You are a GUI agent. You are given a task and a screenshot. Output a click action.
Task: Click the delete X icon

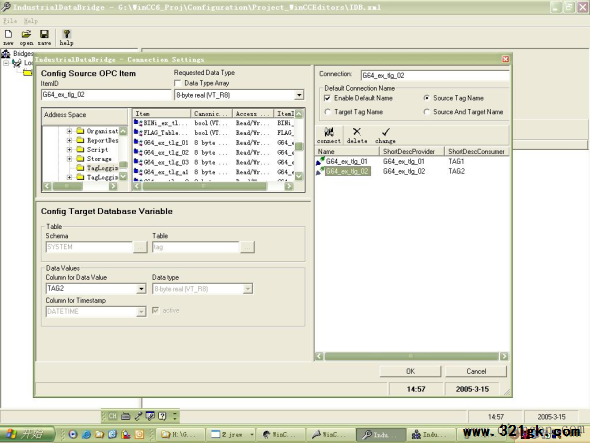(x=357, y=132)
